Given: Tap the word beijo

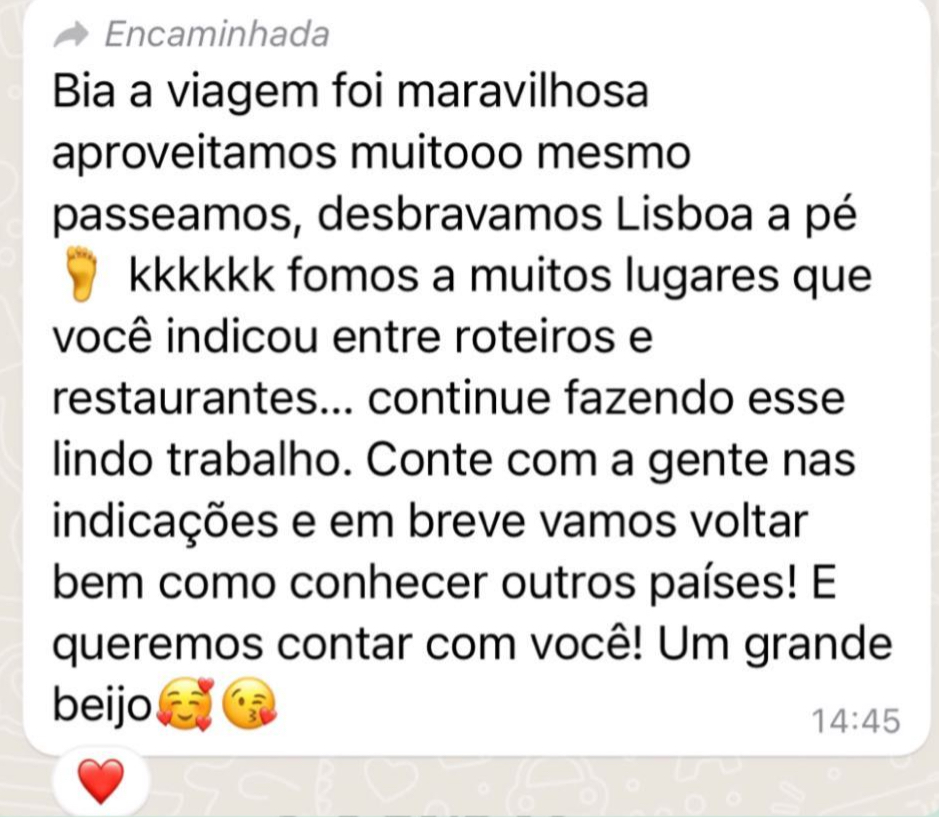Looking at the screenshot, I should pos(102,704).
